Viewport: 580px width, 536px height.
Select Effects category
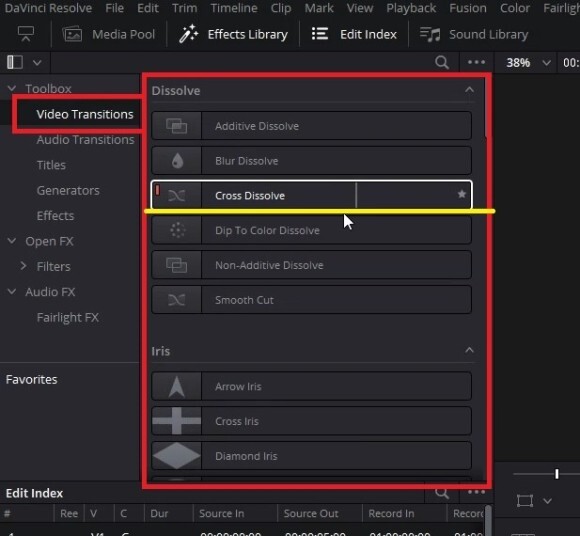click(55, 216)
